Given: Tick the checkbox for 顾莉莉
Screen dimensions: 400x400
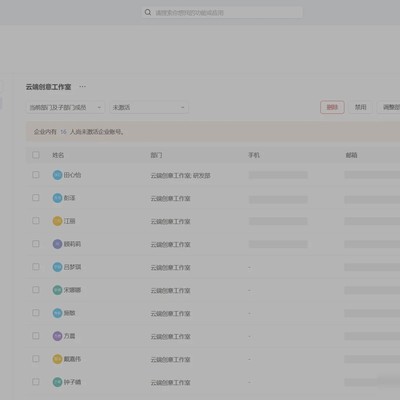Looking at the screenshot, I should 36,244.
